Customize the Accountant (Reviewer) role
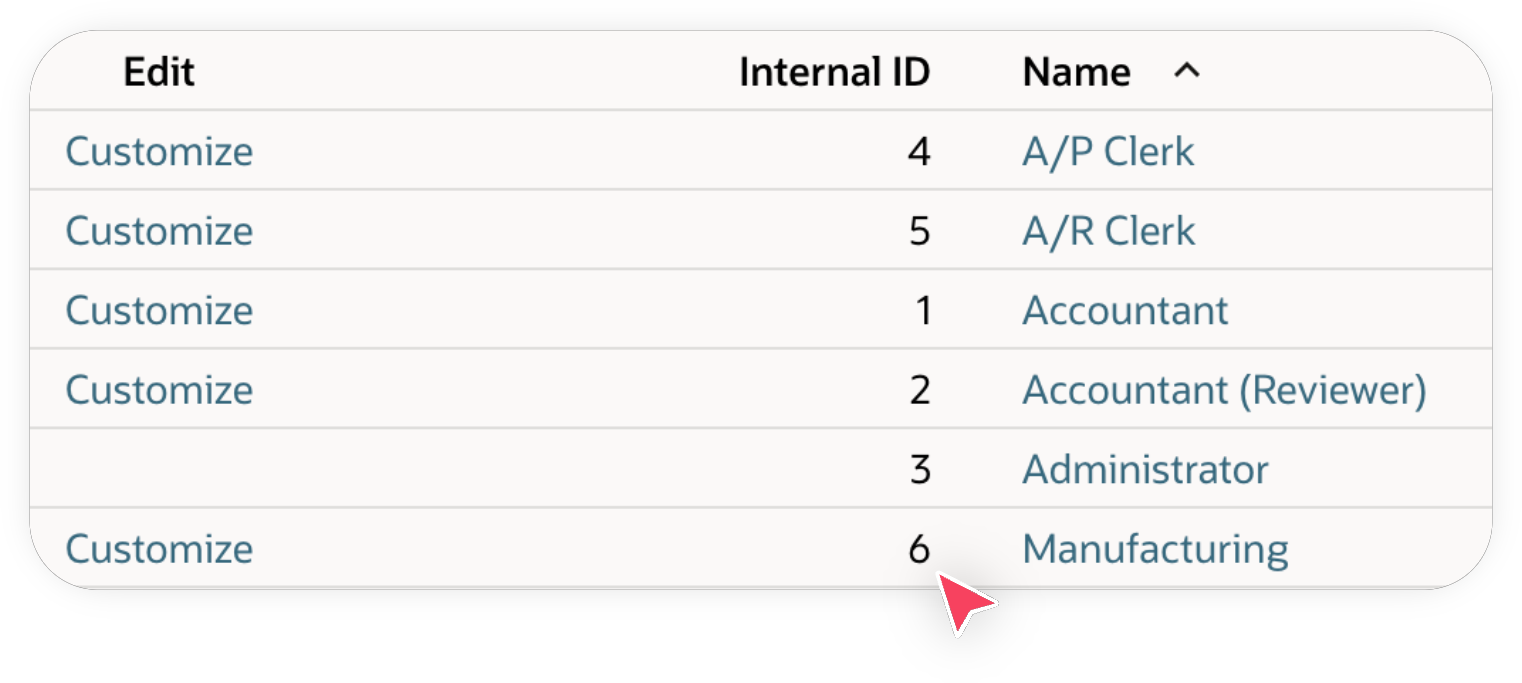This screenshot has height=683, width=1522. pyautogui.click(x=159, y=390)
